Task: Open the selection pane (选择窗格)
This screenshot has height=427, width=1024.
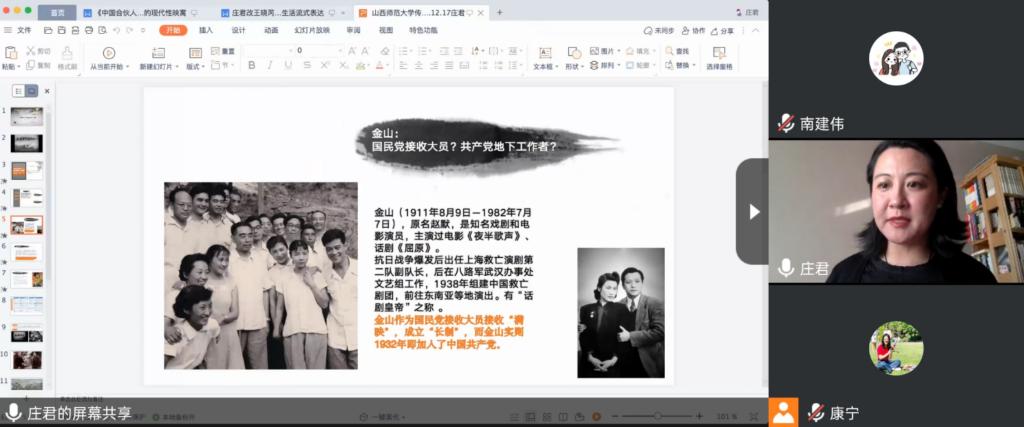Action: 719,58
